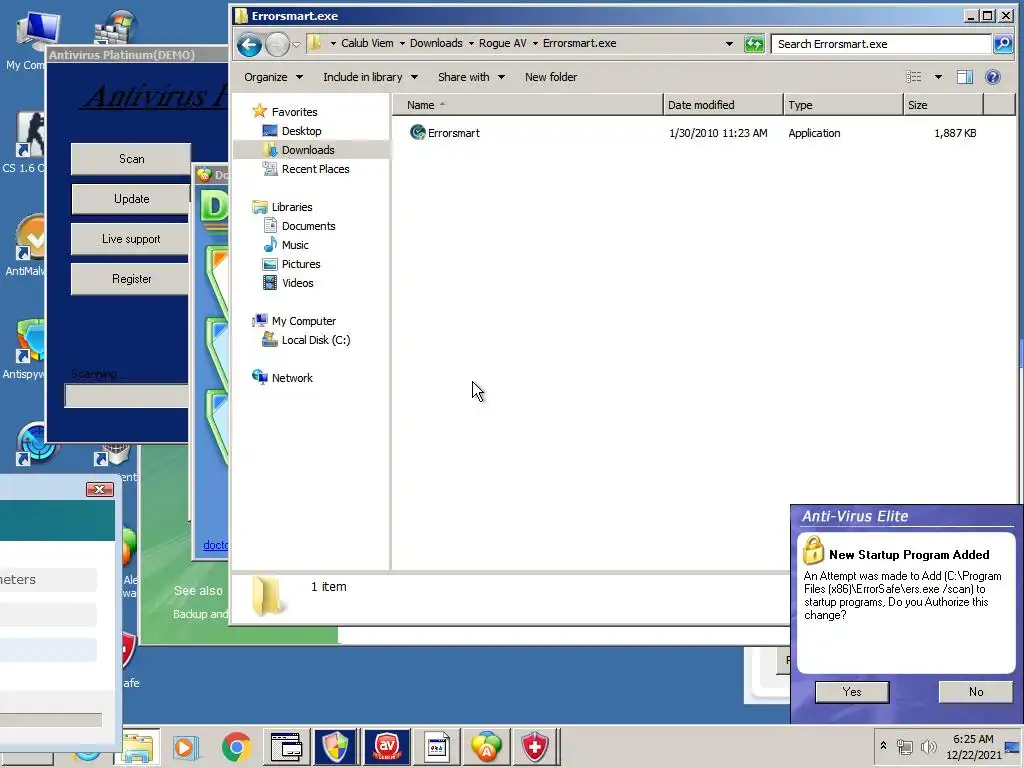Close the partially hidden bottom-left window

(100, 489)
